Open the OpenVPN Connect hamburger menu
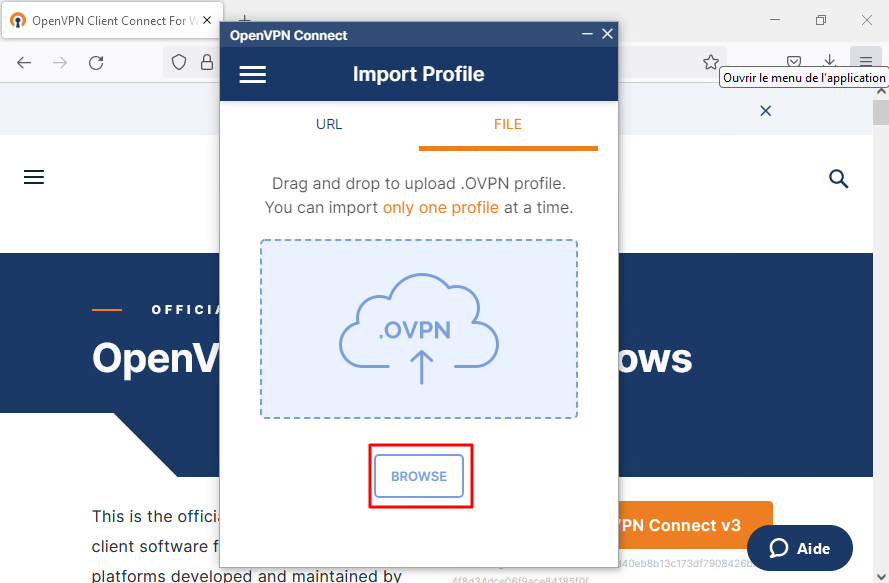889x583 pixels. pyautogui.click(x=253, y=75)
